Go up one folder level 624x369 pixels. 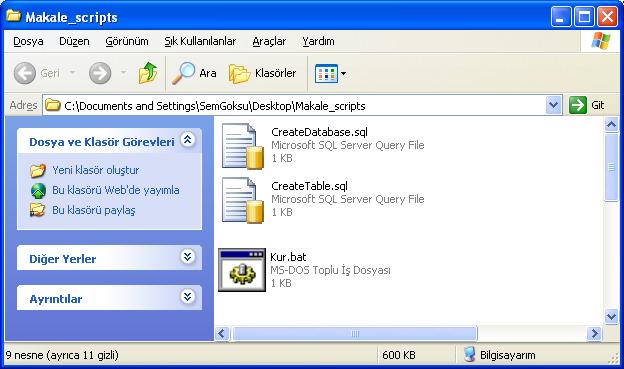coord(148,73)
